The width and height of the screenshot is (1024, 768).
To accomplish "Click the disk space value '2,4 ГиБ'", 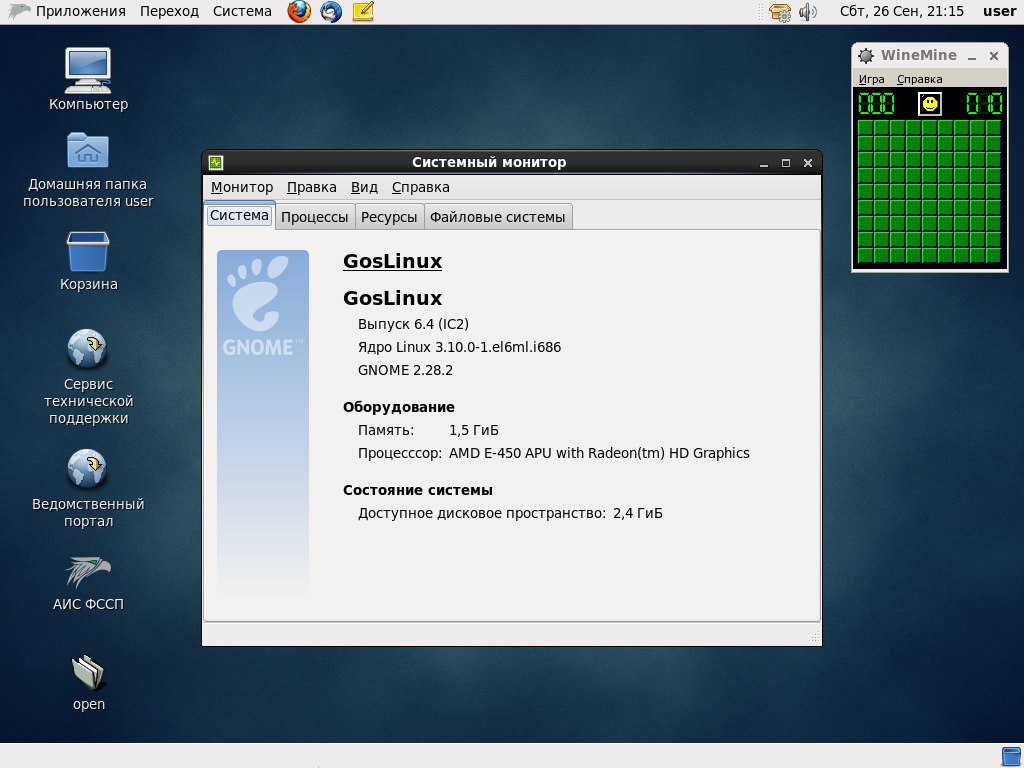I will tap(638, 513).
